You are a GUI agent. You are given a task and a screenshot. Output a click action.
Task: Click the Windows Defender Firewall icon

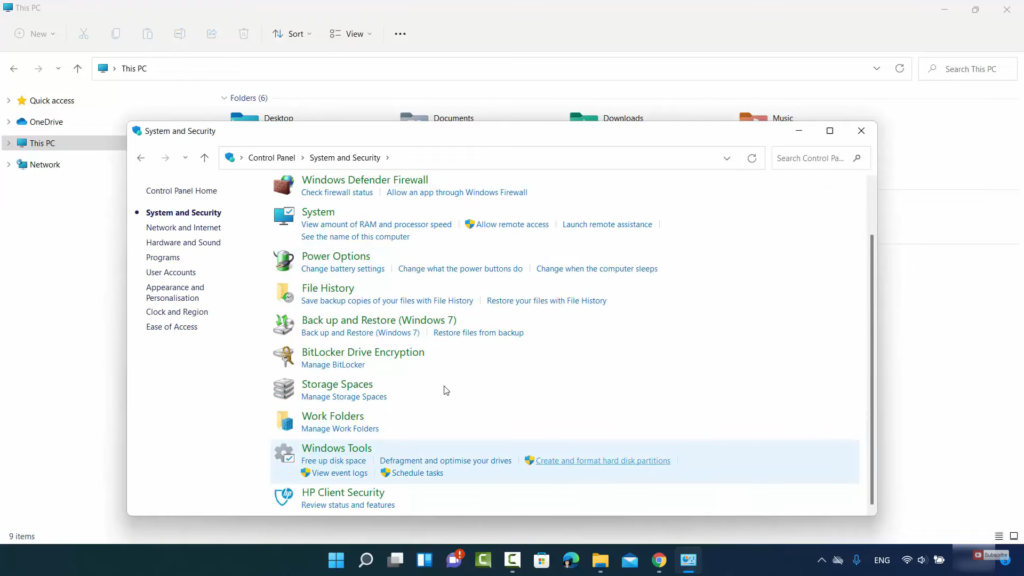[x=284, y=185]
